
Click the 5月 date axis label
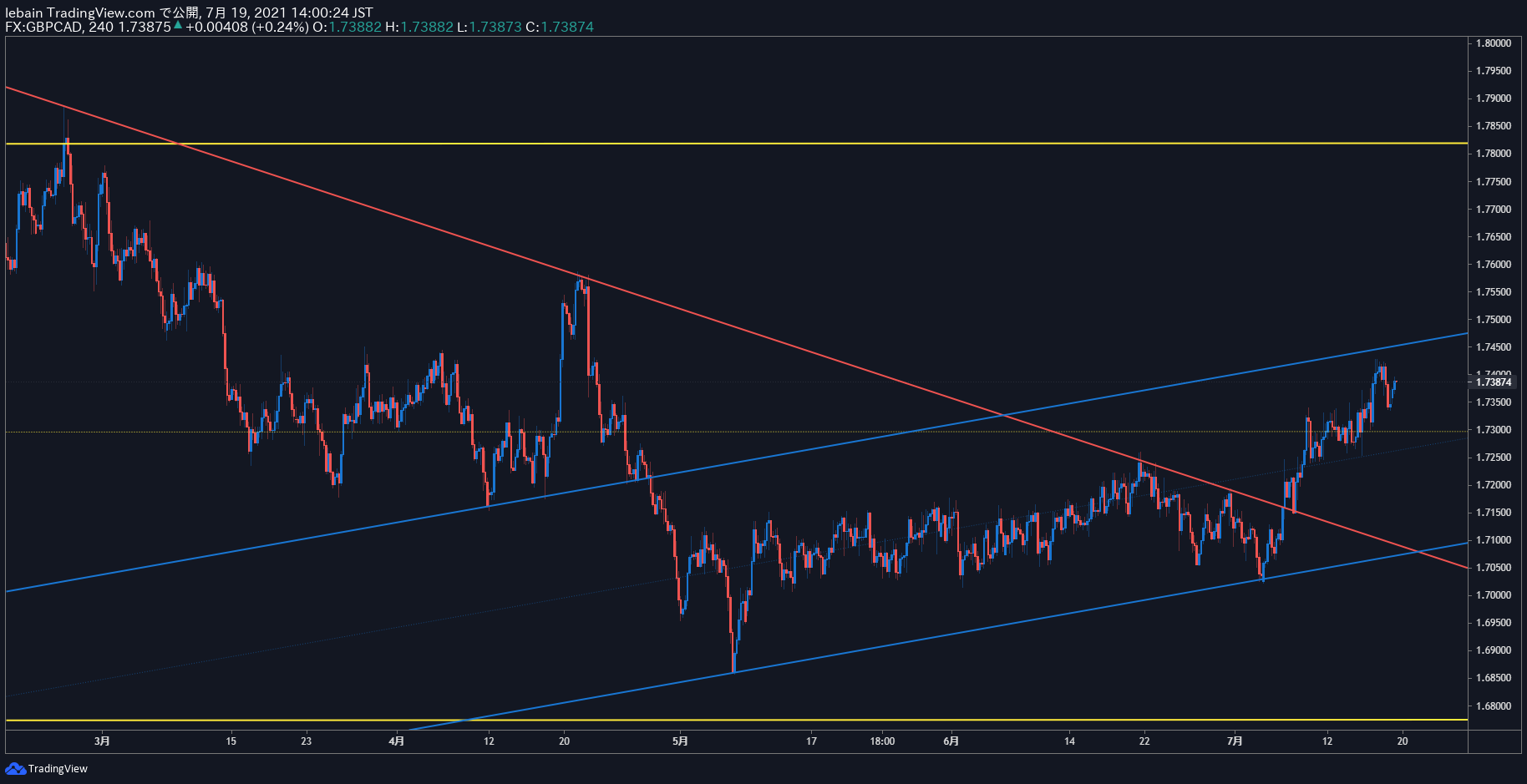point(681,741)
